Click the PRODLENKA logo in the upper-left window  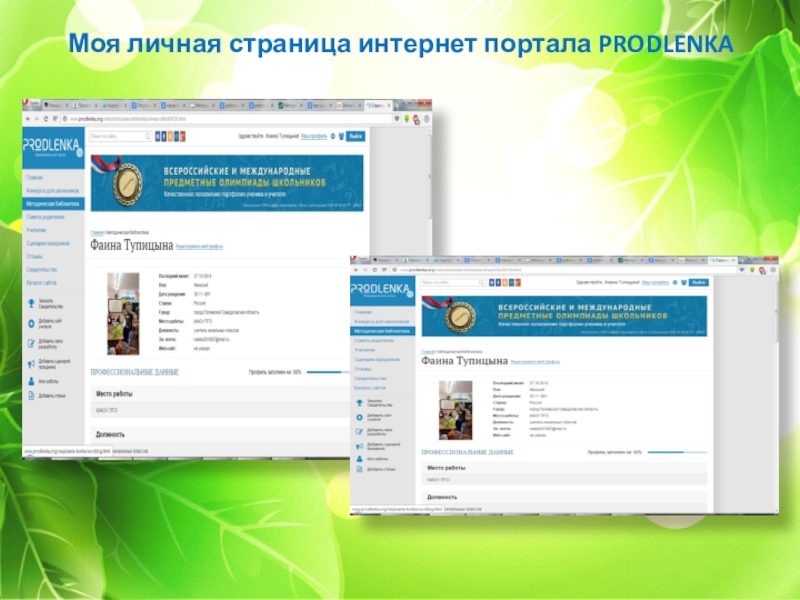coord(53,147)
